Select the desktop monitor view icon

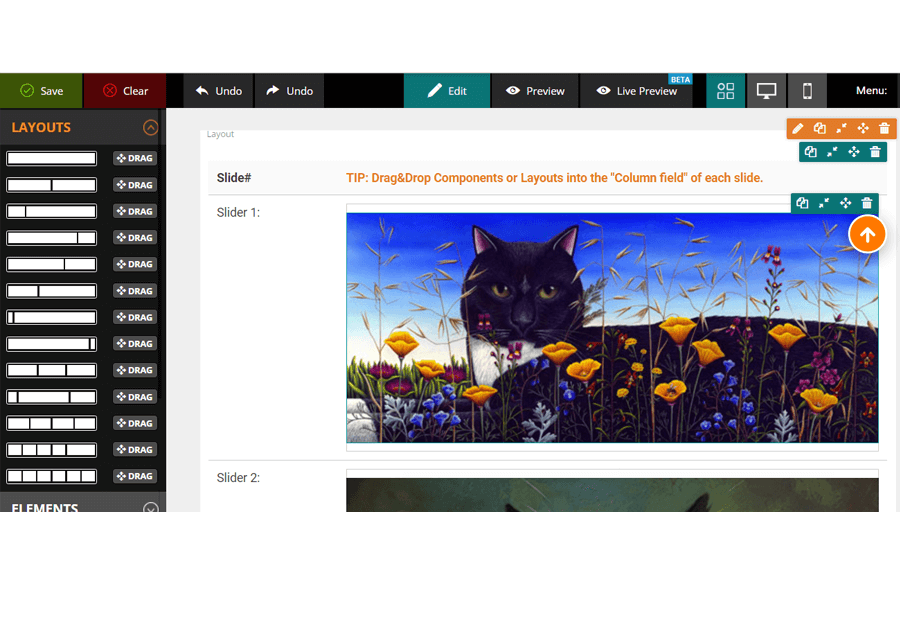766,91
